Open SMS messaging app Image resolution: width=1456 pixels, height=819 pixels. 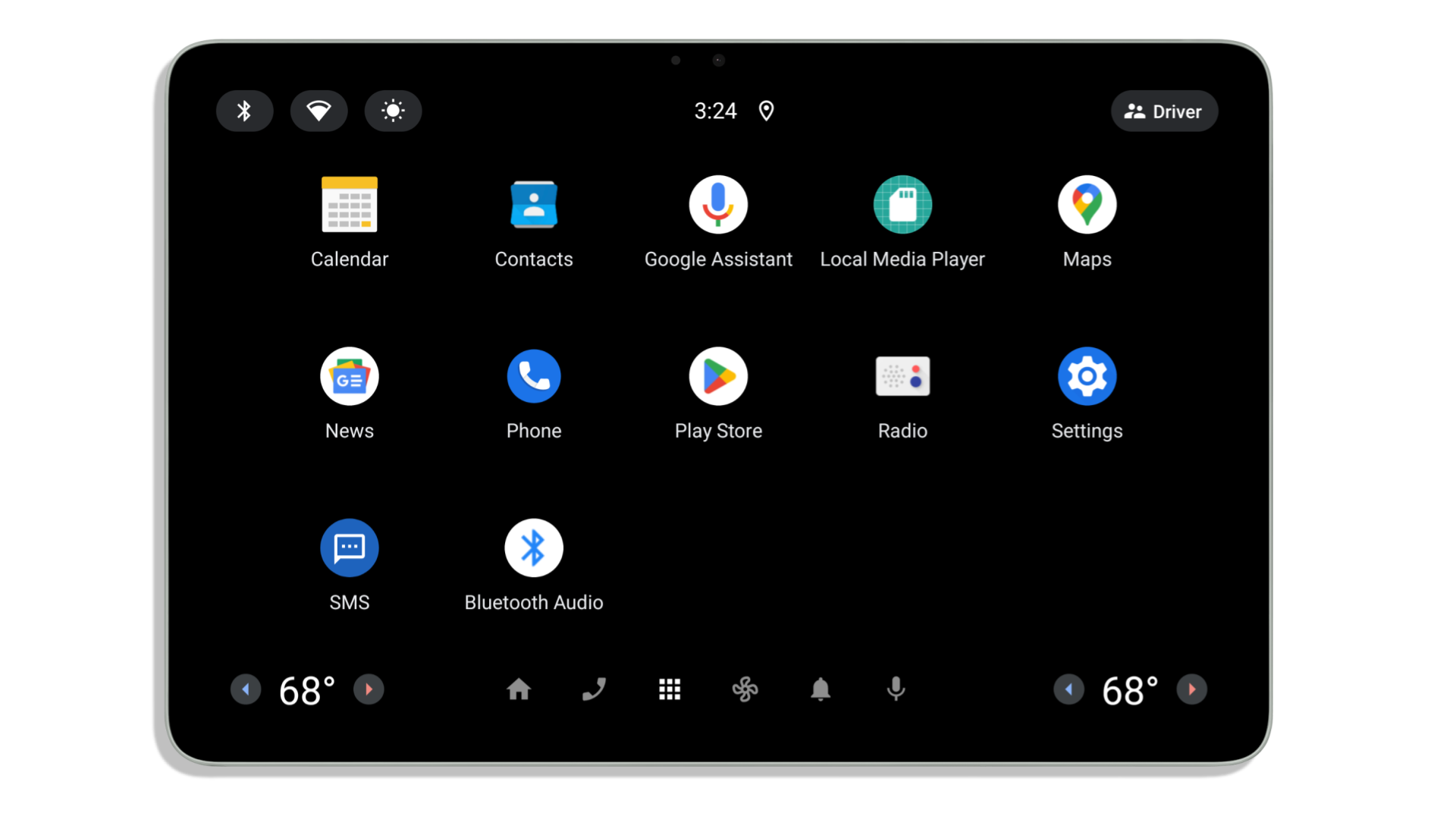point(349,548)
